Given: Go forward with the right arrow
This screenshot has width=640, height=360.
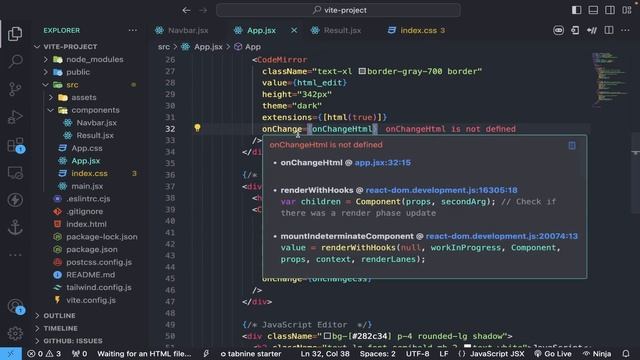Looking at the screenshot, I should (203, 10).
